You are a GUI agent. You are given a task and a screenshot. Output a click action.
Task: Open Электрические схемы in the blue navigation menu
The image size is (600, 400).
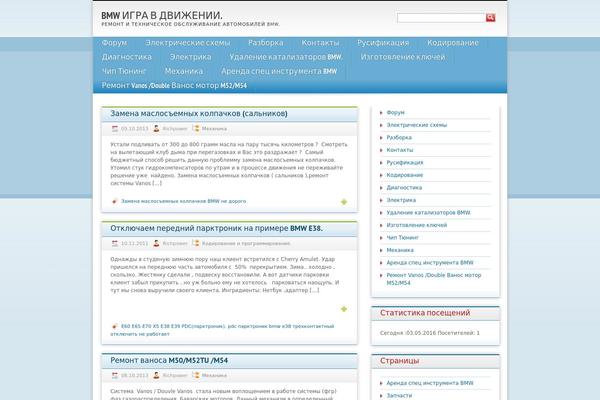click(188, 42)
